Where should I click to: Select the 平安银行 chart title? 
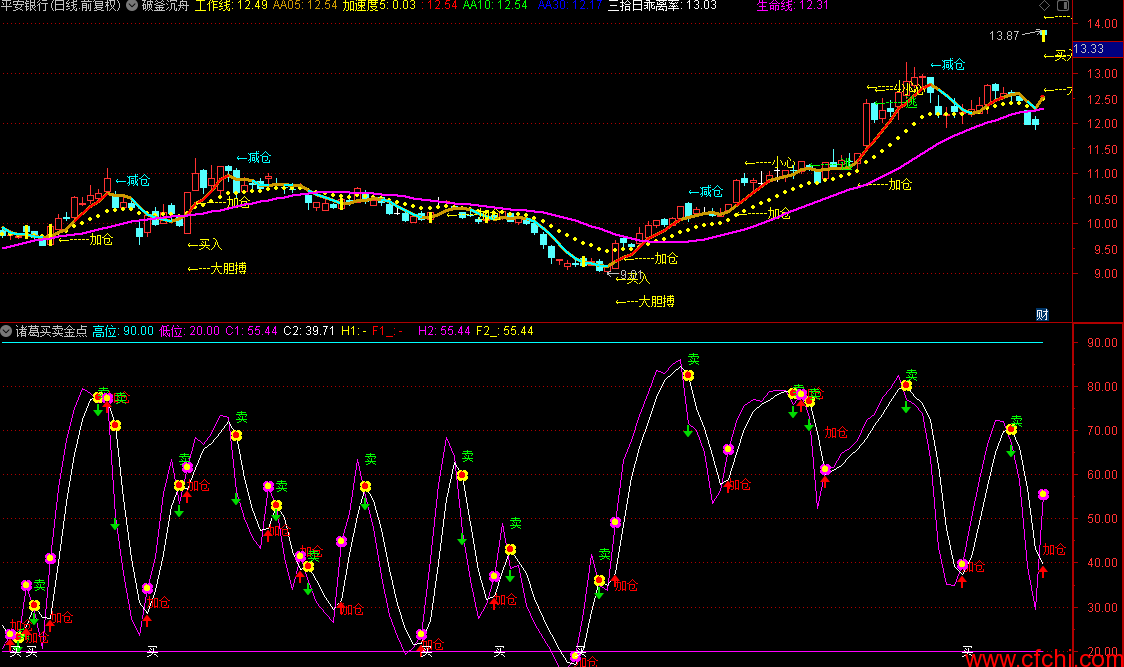60,6
